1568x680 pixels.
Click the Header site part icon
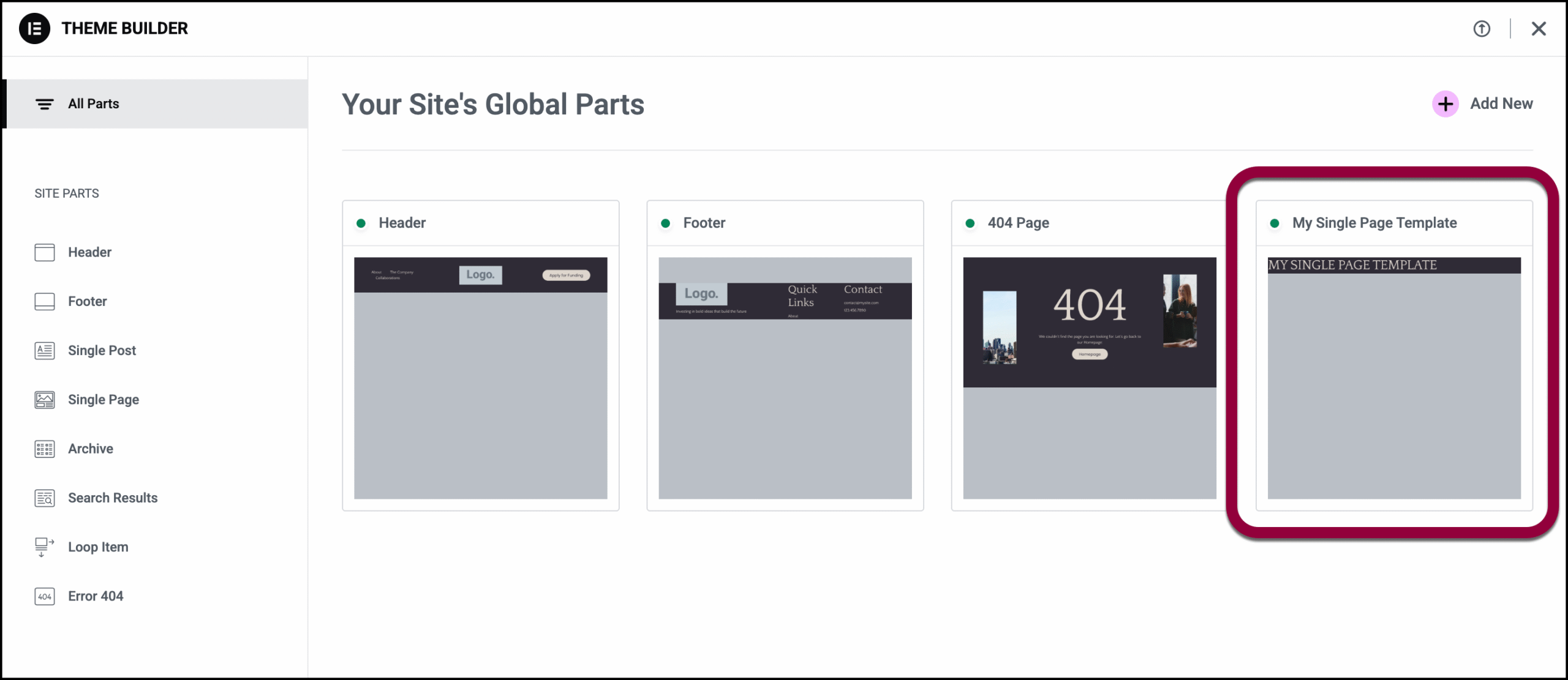(44, 252)
